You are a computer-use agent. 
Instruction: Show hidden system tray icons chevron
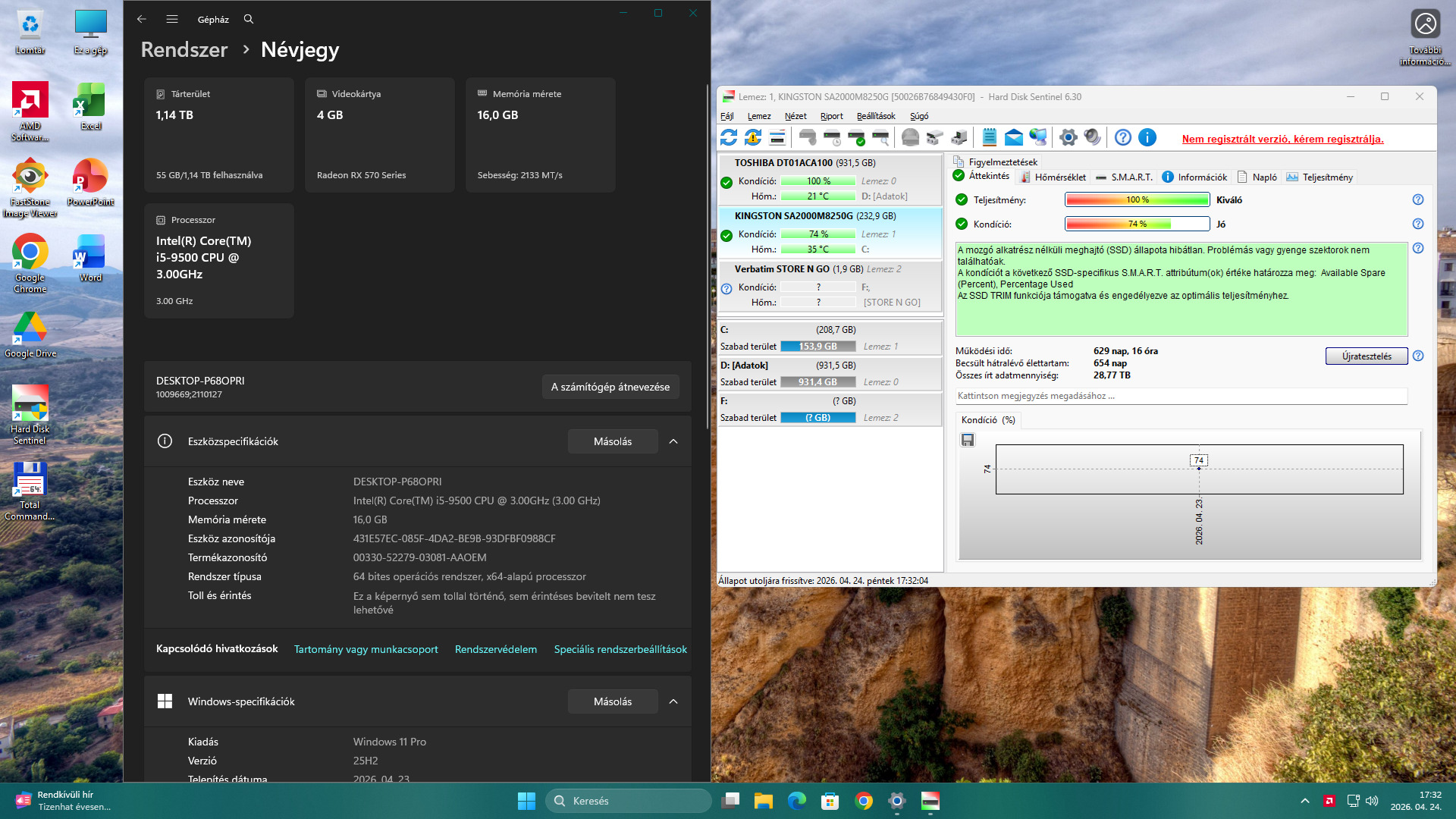1304,801
